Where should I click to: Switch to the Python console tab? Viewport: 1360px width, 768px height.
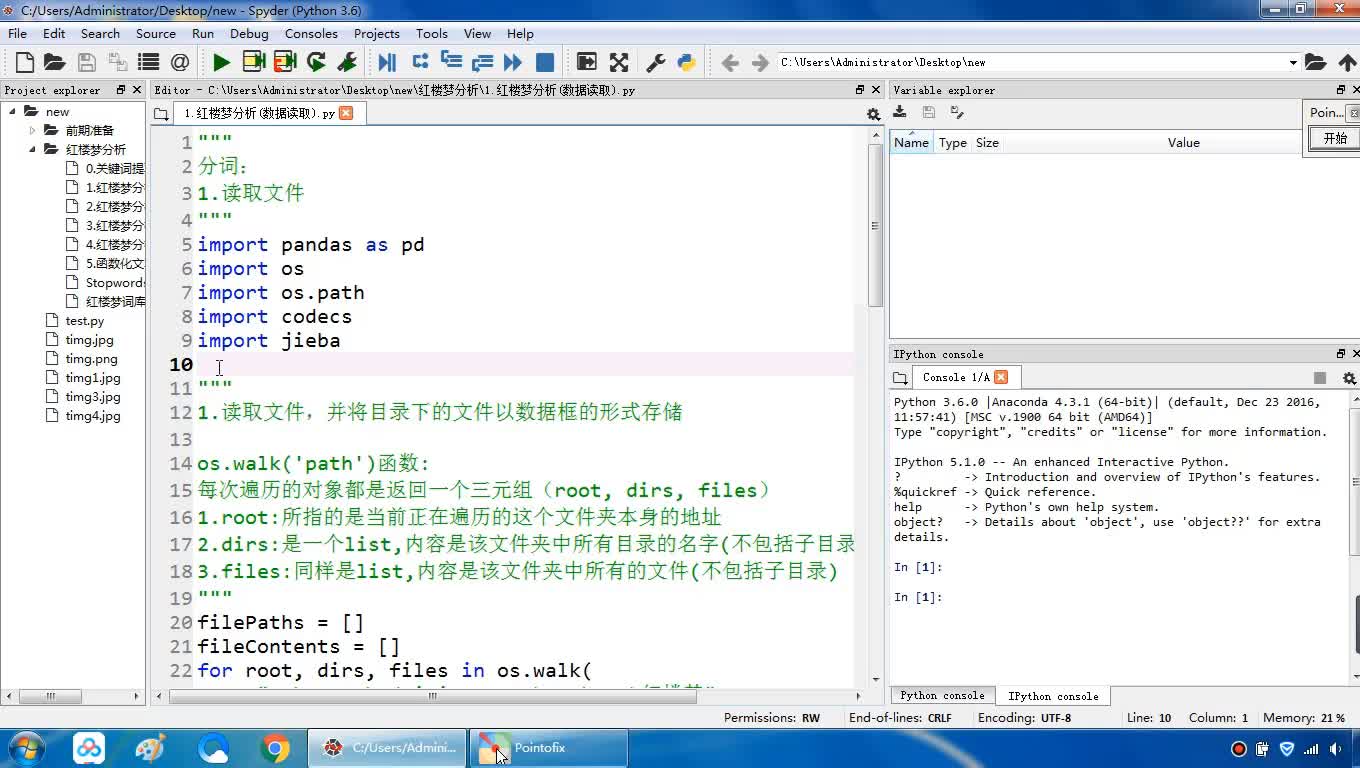click(x=941, y=695)
